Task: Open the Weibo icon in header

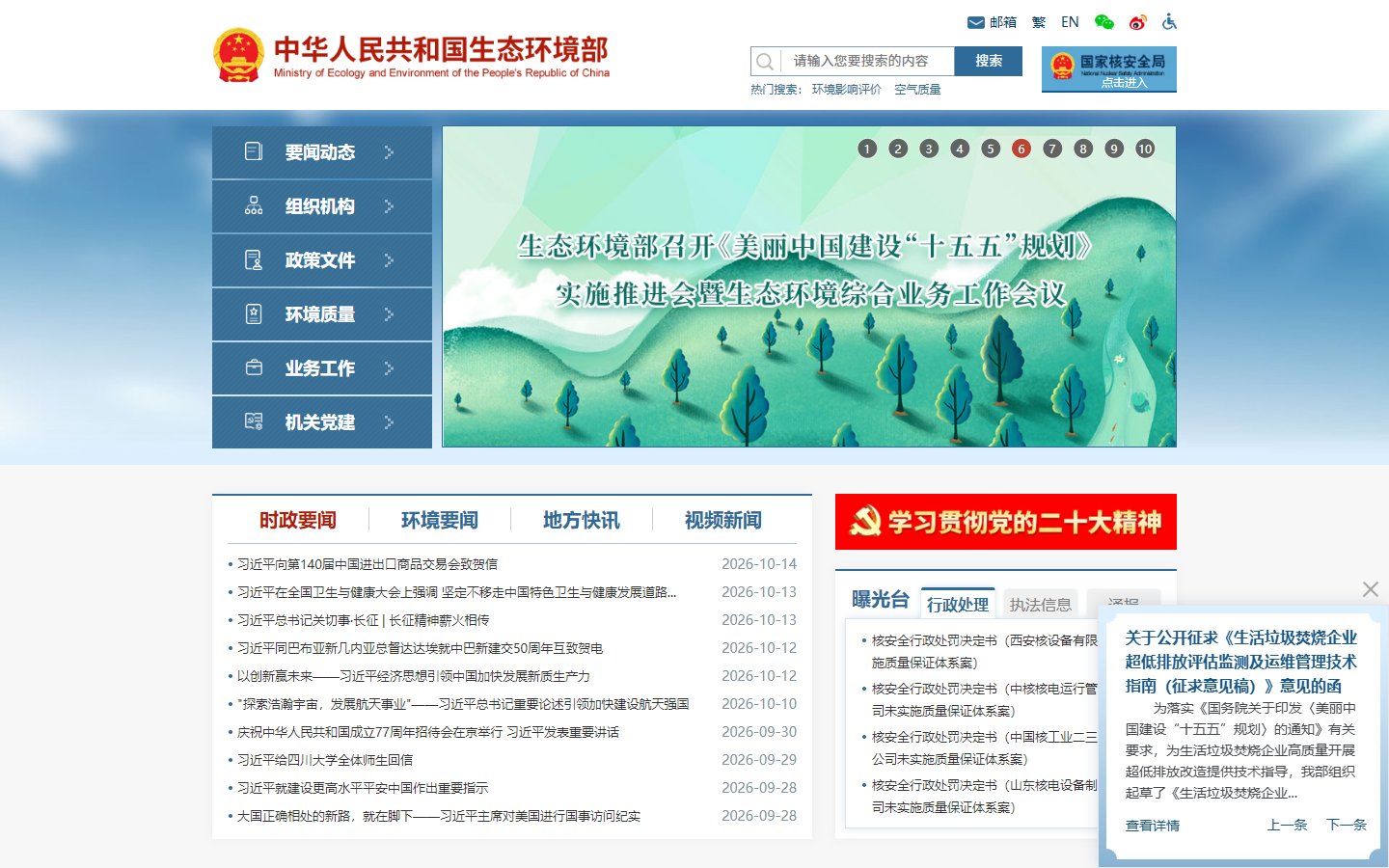Action: (x=1138, y=22)
